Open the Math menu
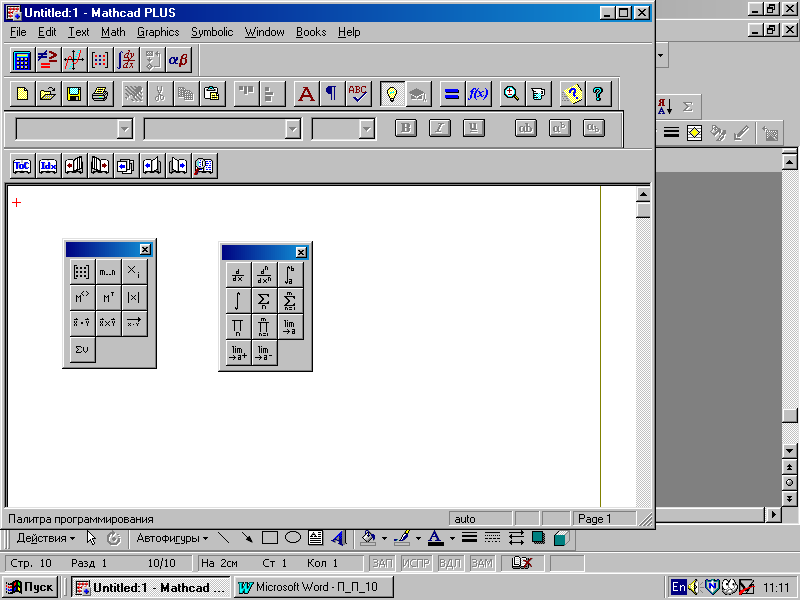The height and width of the screenshot is (600, 800). point(113,32)
